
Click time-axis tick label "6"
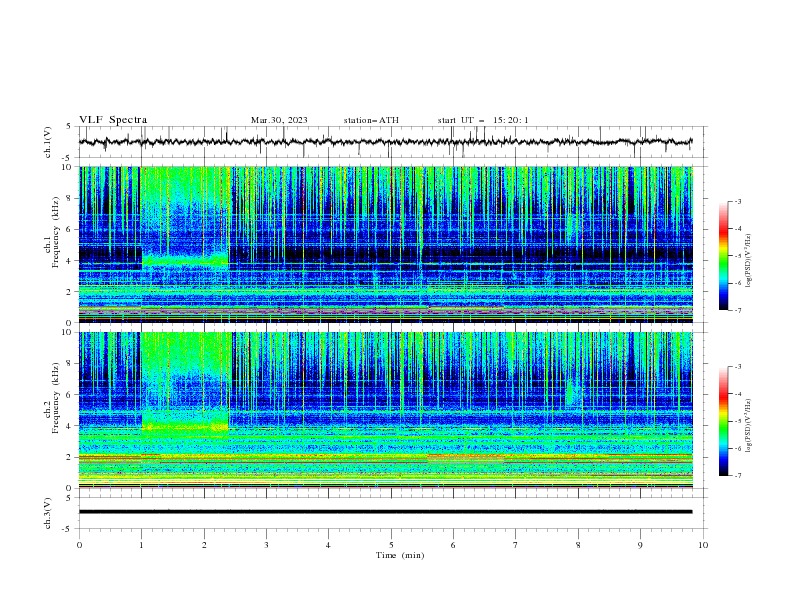pos(453,545)
